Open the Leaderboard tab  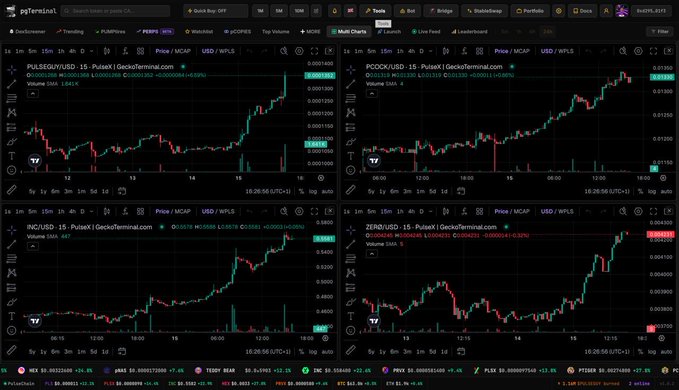[469, 32]
